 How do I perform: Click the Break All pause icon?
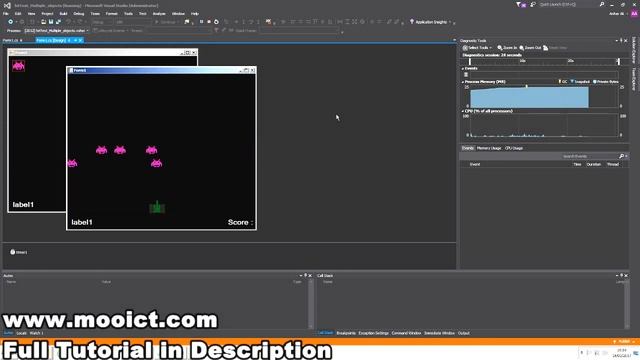(x=201, y=22)
